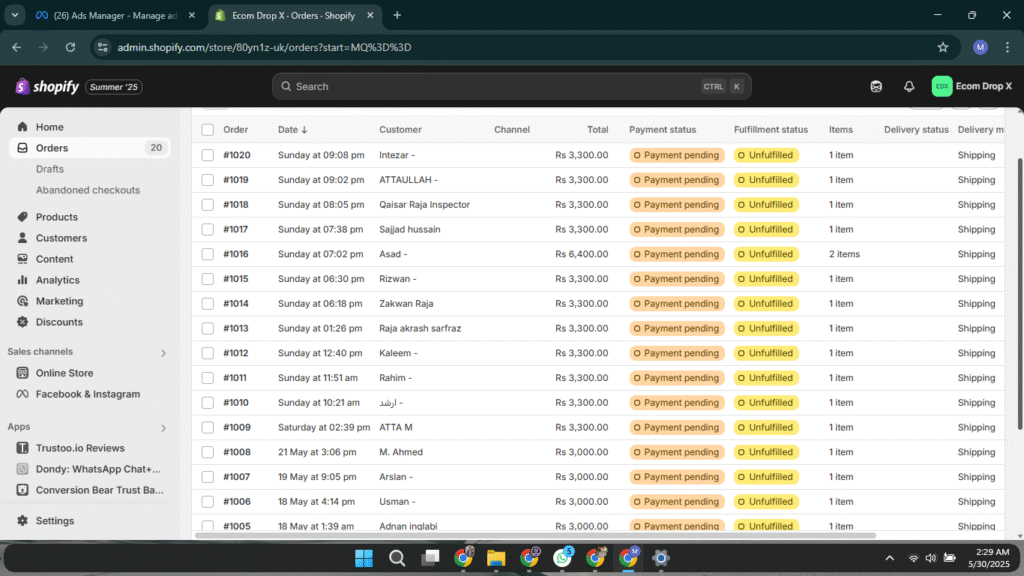
Task: Check the box for order #1016
Action: point(207,254)
